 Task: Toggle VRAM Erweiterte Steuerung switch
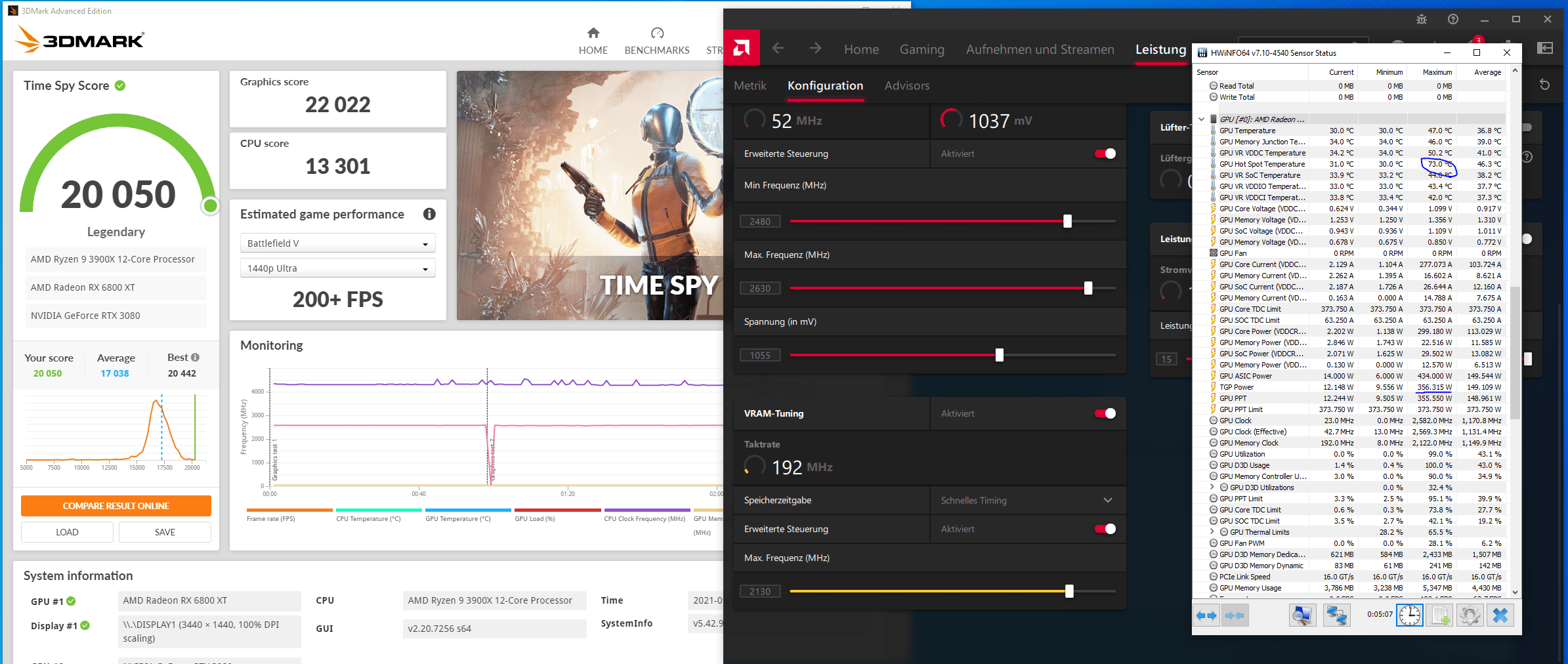(x=1105, y=529)
